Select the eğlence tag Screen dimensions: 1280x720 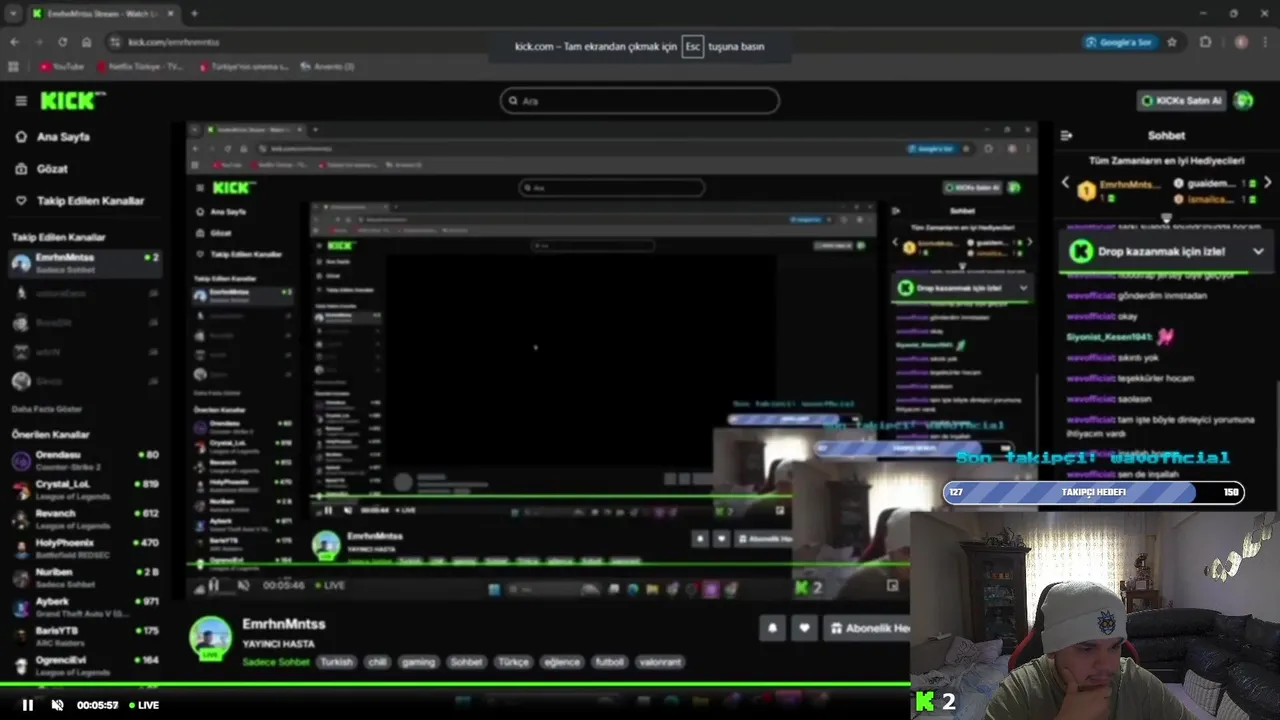pyautogui.click(x=562, y=662)
